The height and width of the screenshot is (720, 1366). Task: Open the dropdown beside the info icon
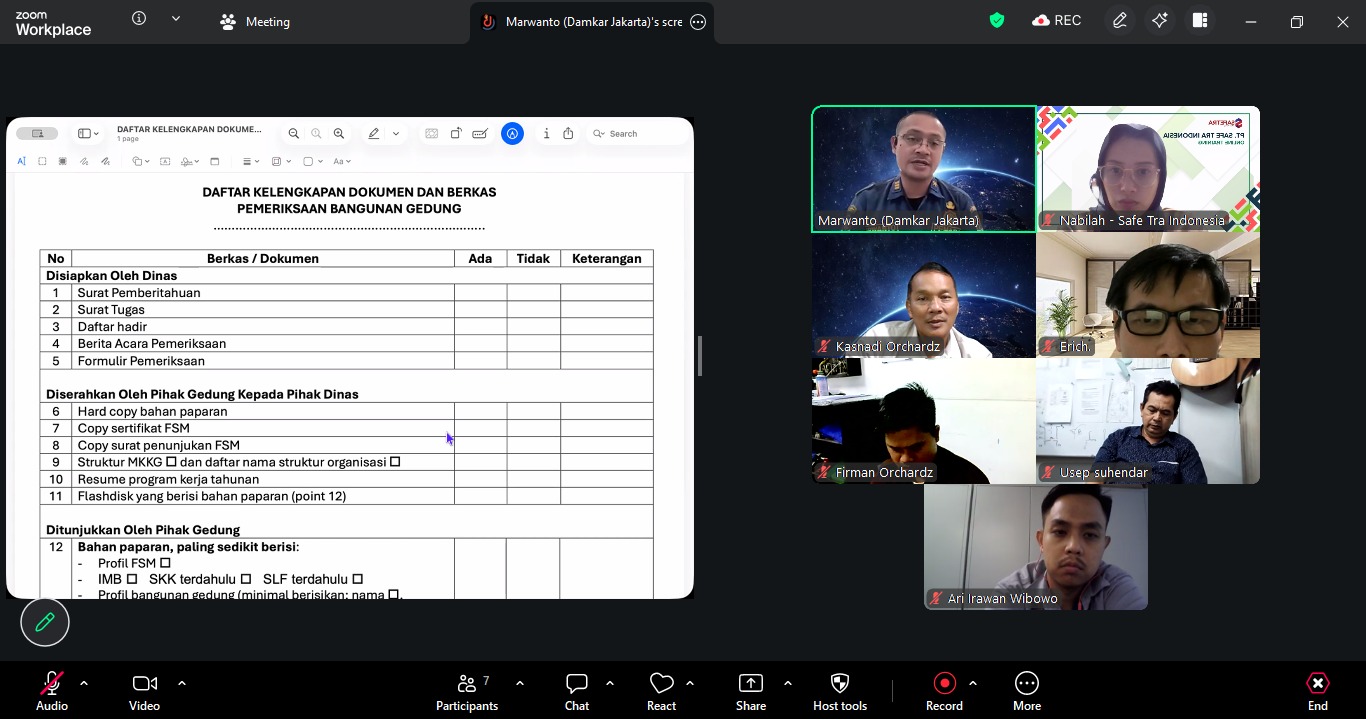176,19
